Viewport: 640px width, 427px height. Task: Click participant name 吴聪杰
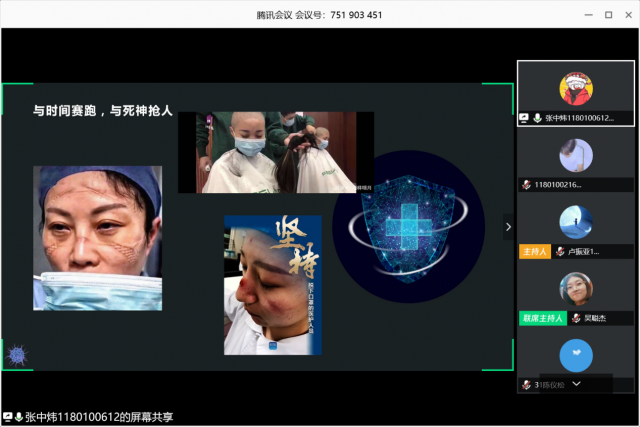point(595,318)
